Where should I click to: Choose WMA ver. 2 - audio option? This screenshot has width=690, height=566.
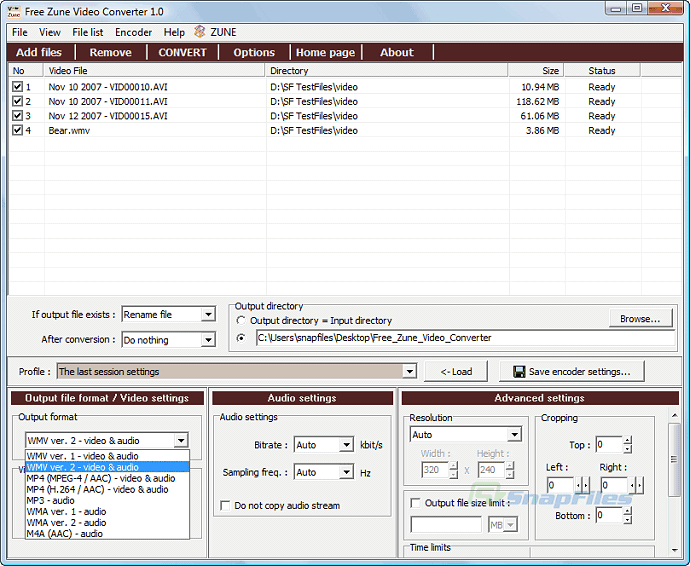tap(107, 522)
